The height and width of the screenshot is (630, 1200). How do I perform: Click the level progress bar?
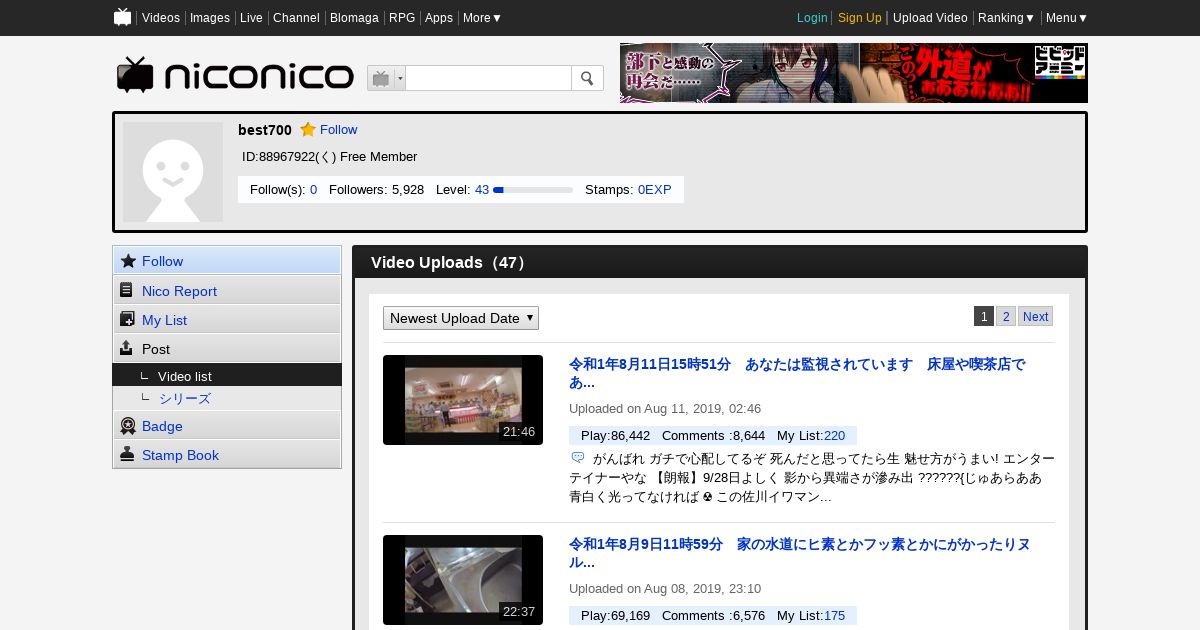[x=533, y=189]
